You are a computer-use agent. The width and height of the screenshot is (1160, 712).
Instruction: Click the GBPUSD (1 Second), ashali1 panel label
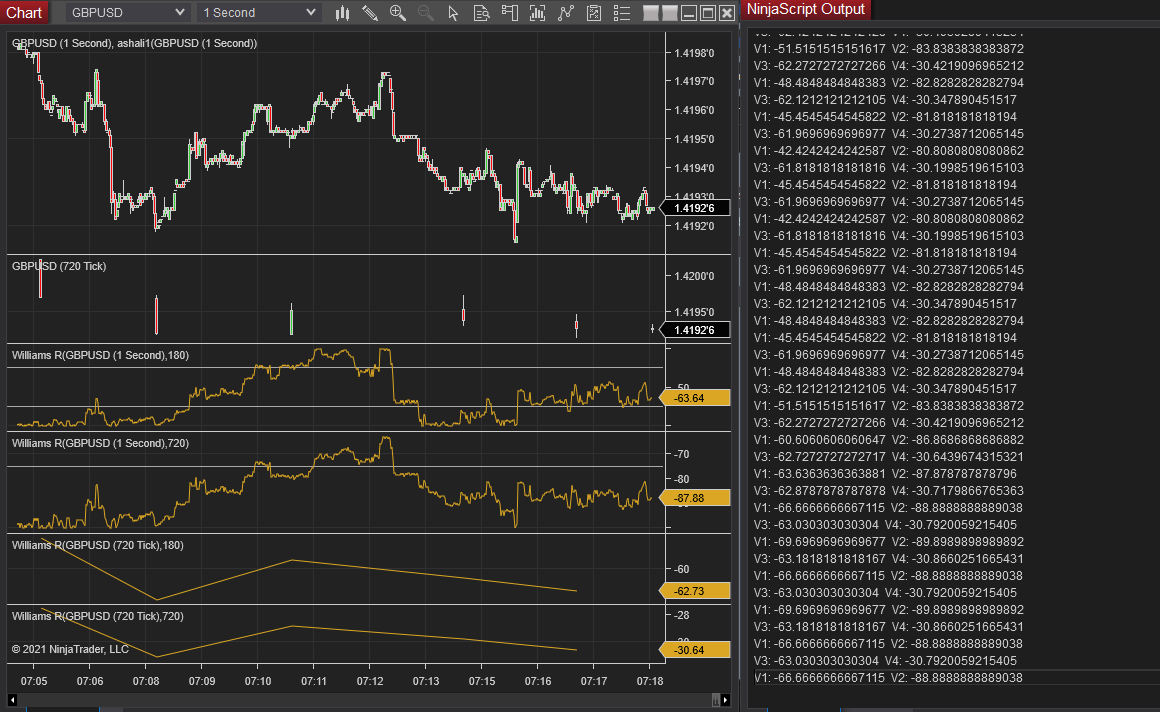(x=135, y=44)
